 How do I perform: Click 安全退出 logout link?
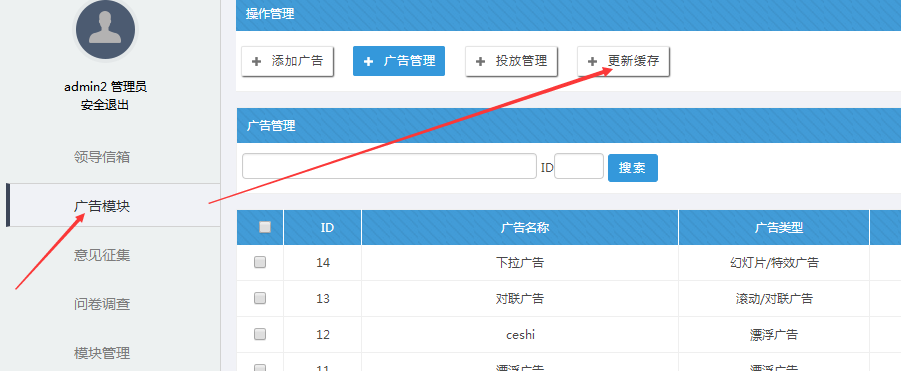pos(105,105)
